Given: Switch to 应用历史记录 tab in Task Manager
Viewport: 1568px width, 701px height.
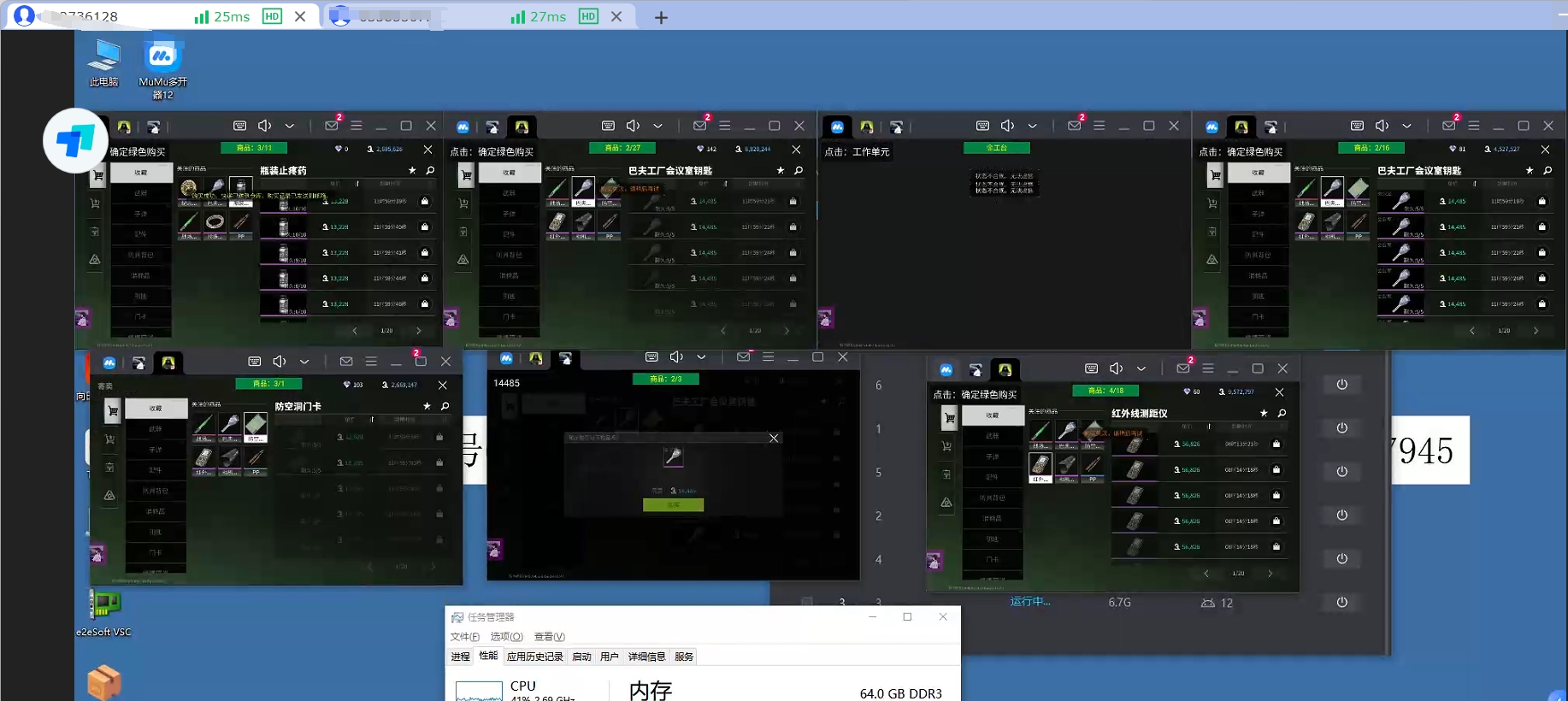Looking at the screenshot, I should point(534,657).
